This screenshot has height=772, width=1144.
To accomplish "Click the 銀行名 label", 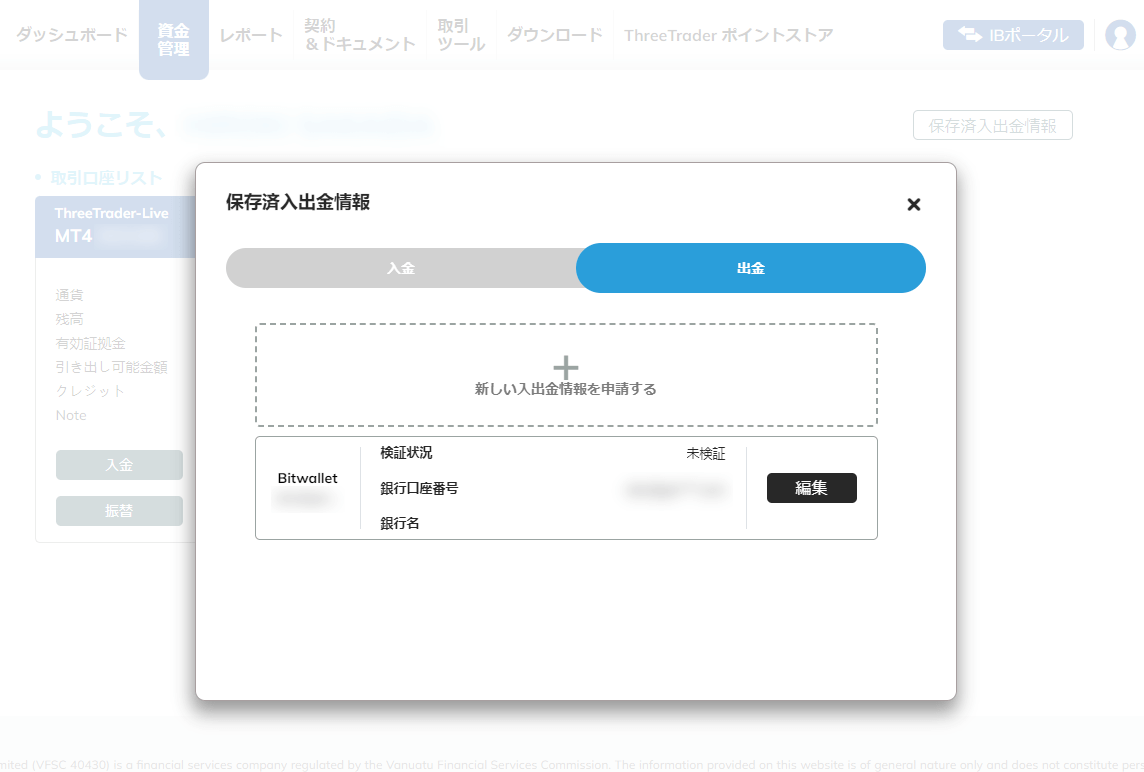I will 399,523.
